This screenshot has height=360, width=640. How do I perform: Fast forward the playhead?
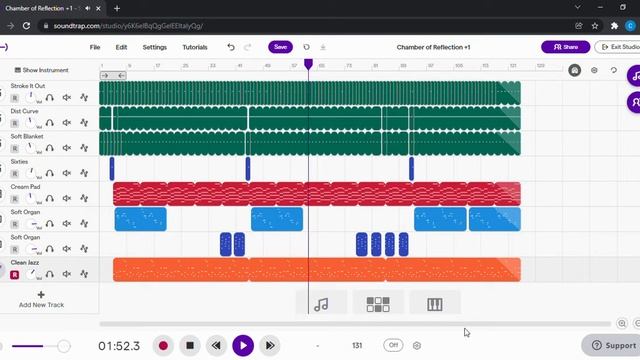(x=270, y=346)
